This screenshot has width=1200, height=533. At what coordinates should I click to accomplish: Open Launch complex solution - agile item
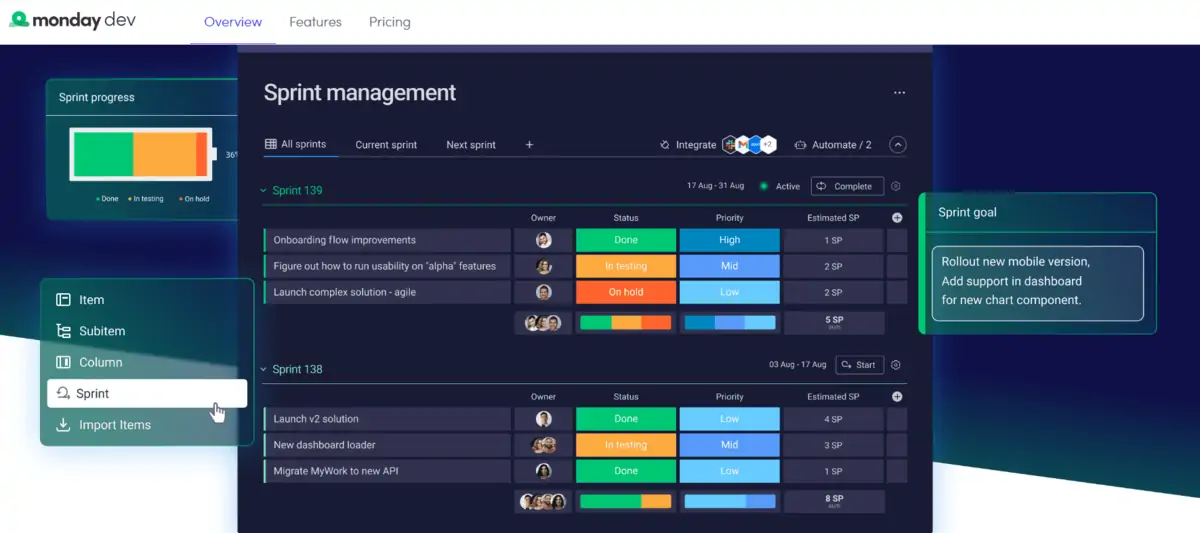pos(387,292)
